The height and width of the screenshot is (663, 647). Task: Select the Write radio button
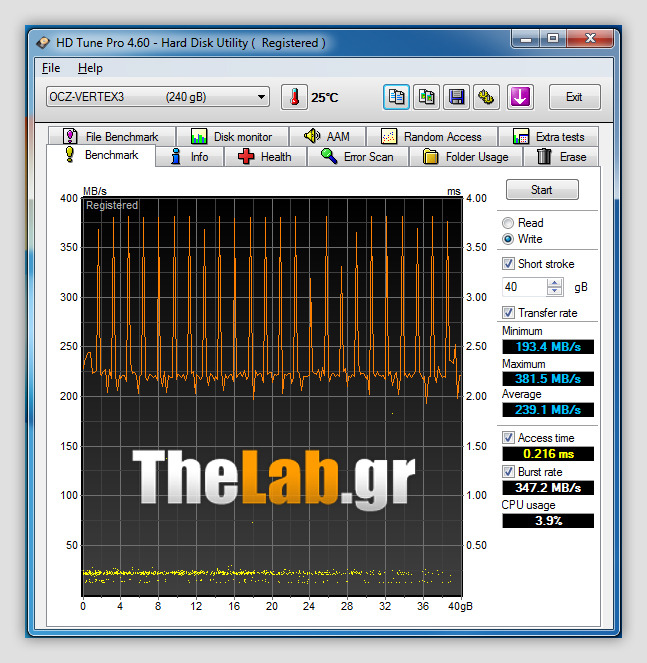coord(508,239)
